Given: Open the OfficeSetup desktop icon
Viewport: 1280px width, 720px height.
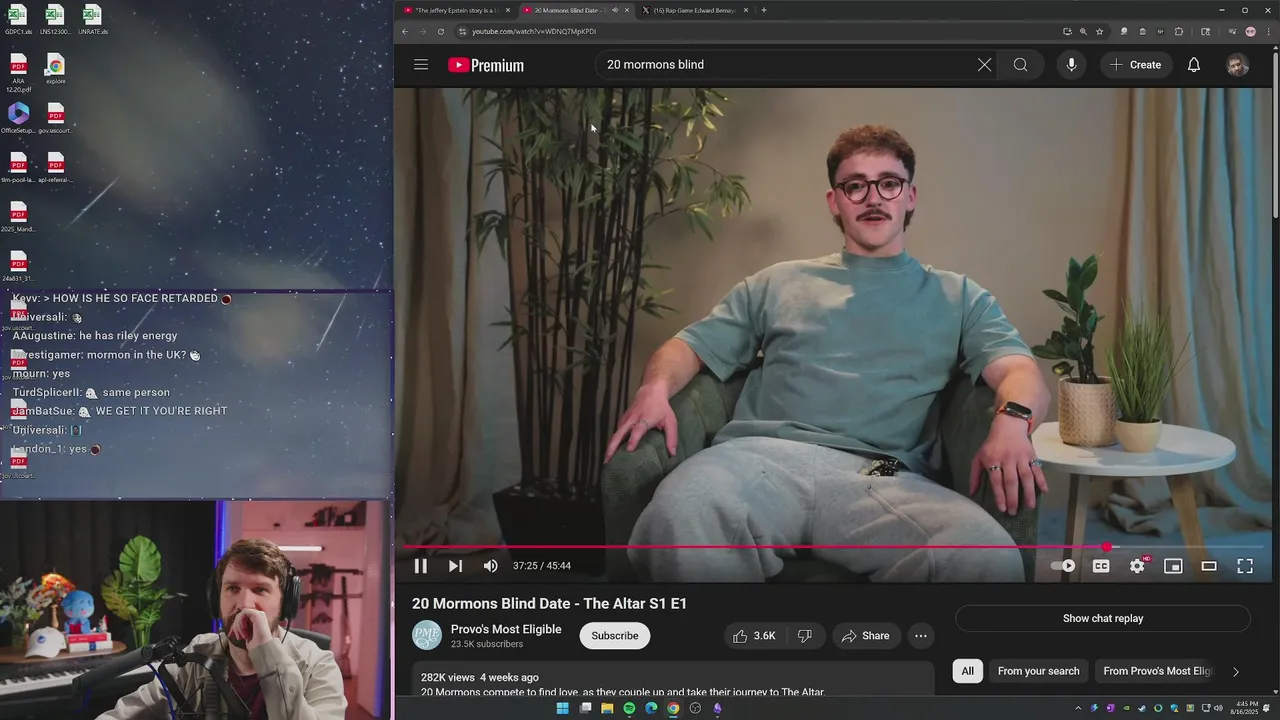Looking at the screenshot, I should point(18,119).
